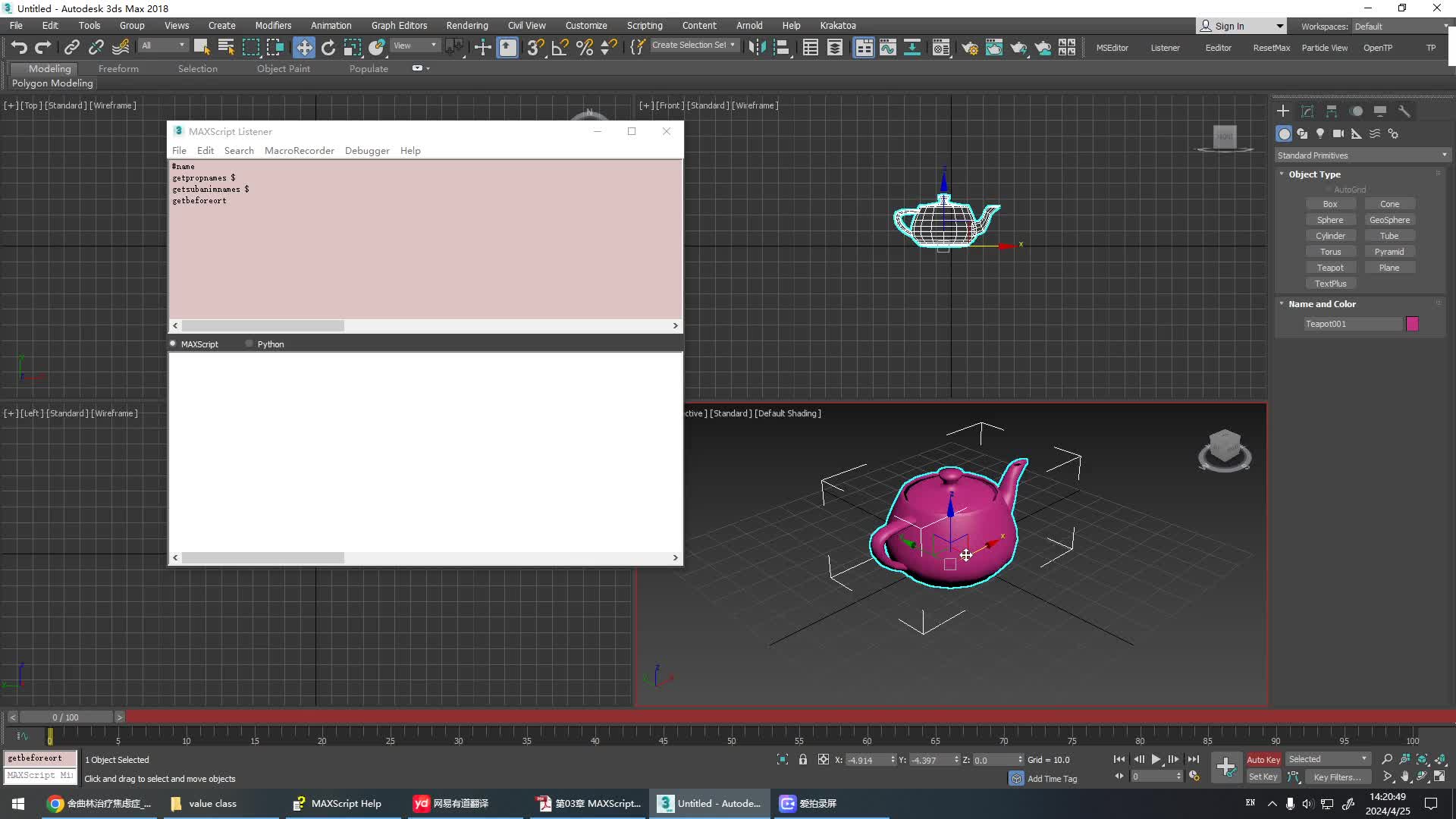Screen dimensions: 1456x819
Task: Open Modifiers menu in menu bar
Action: pos(273,25)
